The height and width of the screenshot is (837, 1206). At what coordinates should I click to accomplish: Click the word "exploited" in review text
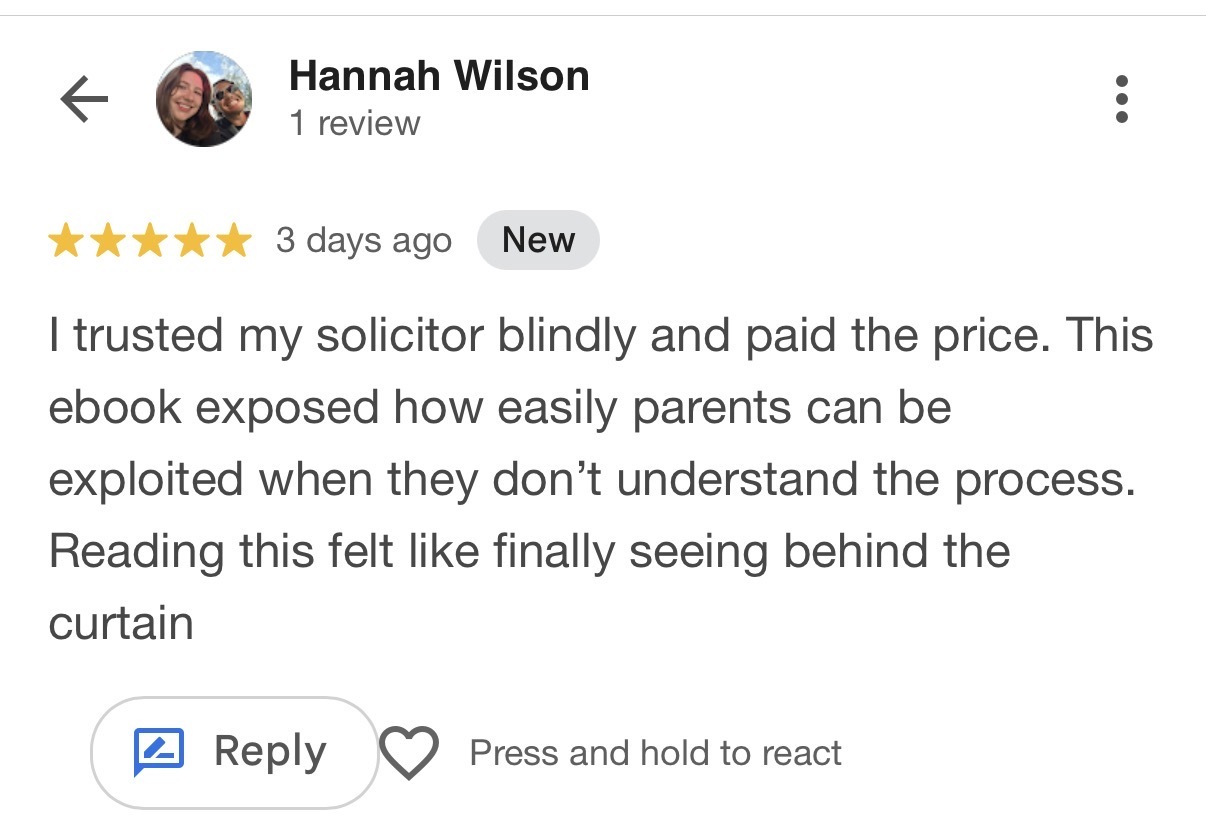(x=146, y=480)
